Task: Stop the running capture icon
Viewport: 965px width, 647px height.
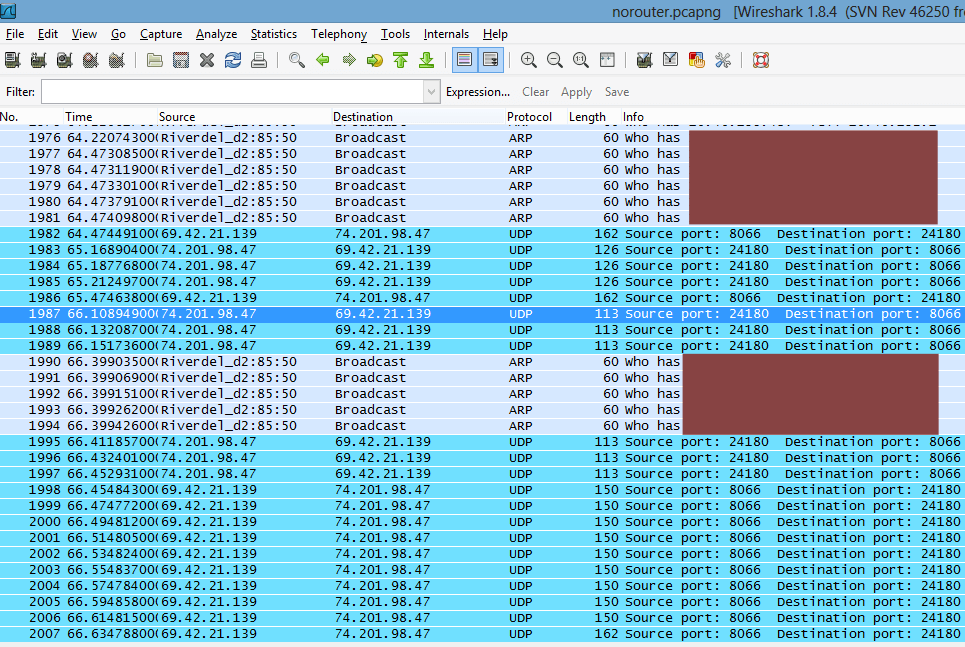Action: [90, 60]
